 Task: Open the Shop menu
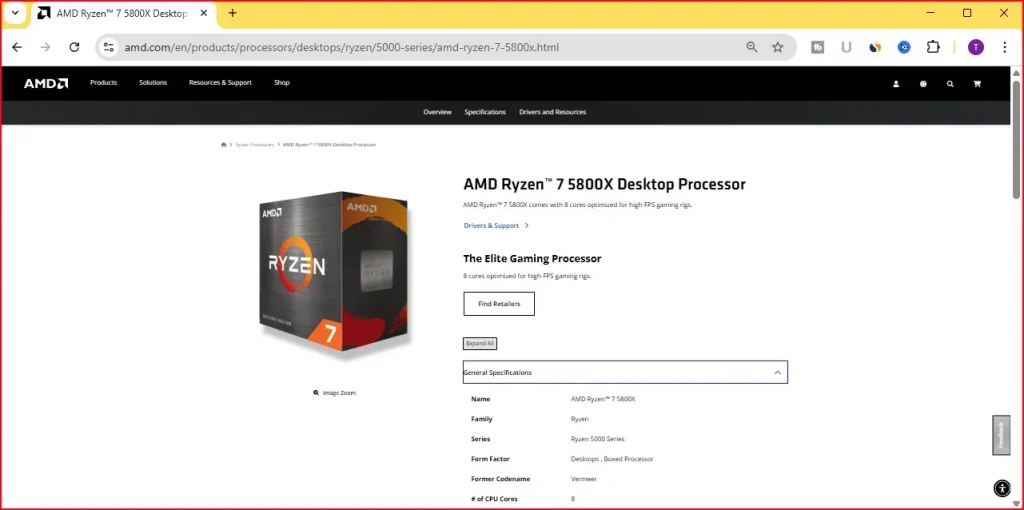coord(281,83)
